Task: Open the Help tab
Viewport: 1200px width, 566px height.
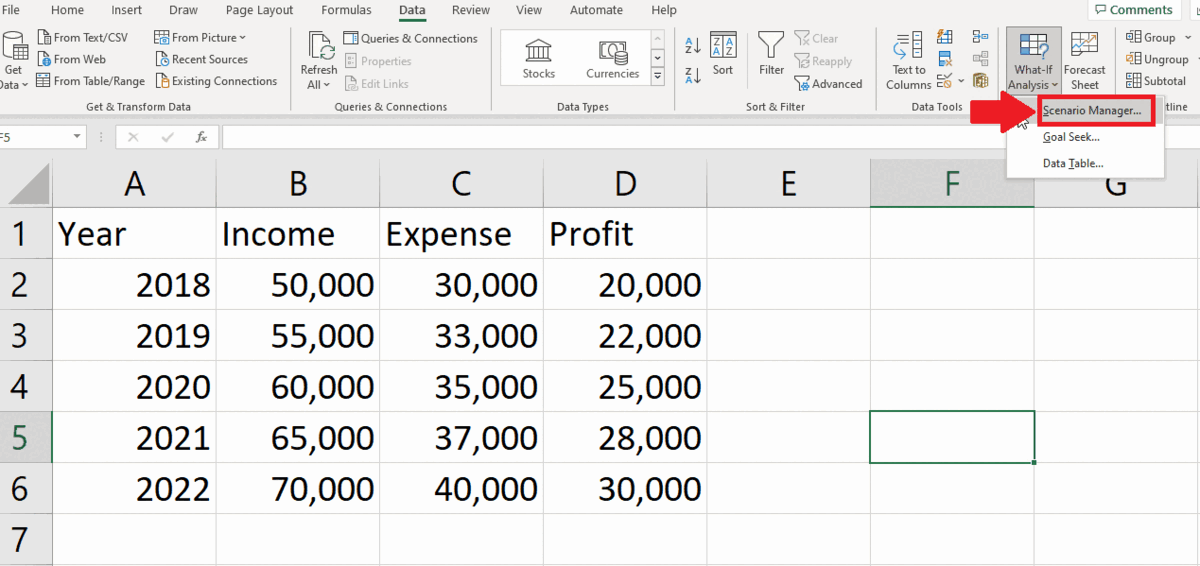Action: tap(664, 10)
